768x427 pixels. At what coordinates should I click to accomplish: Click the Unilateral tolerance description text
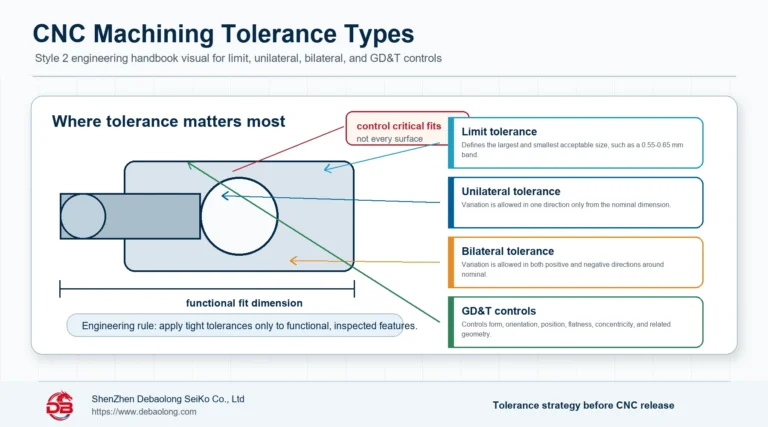(x=566, y=205)
